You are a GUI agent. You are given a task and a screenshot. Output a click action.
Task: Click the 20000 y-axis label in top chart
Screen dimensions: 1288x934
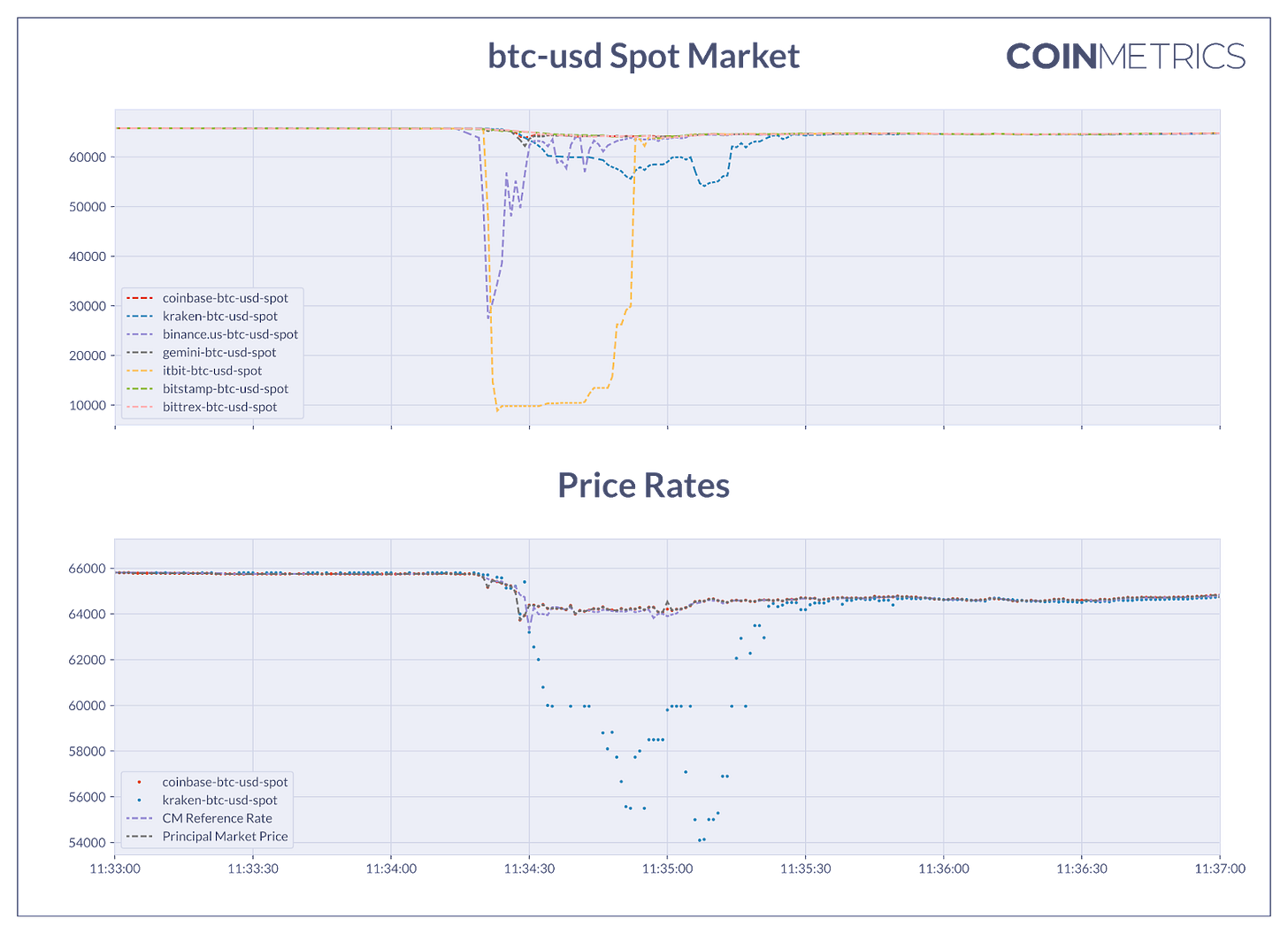(x=87, y=356)
